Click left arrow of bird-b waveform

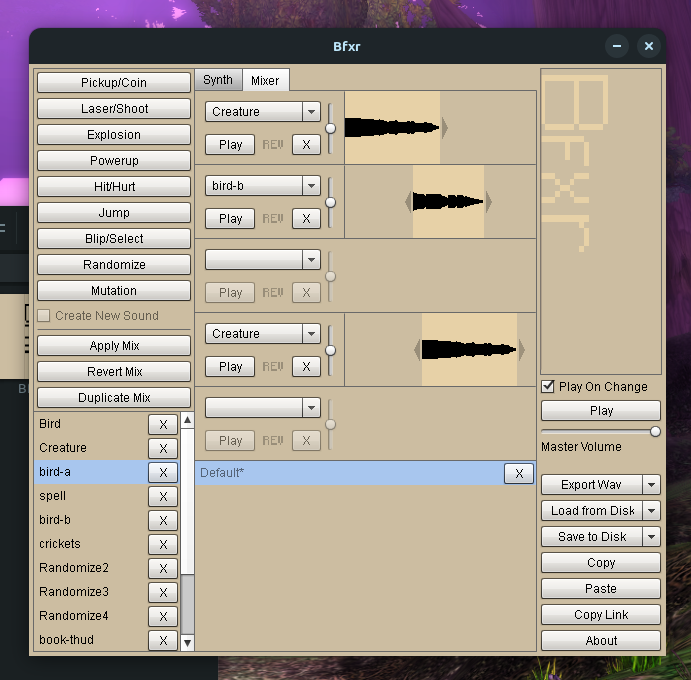[x=409, y=202]
